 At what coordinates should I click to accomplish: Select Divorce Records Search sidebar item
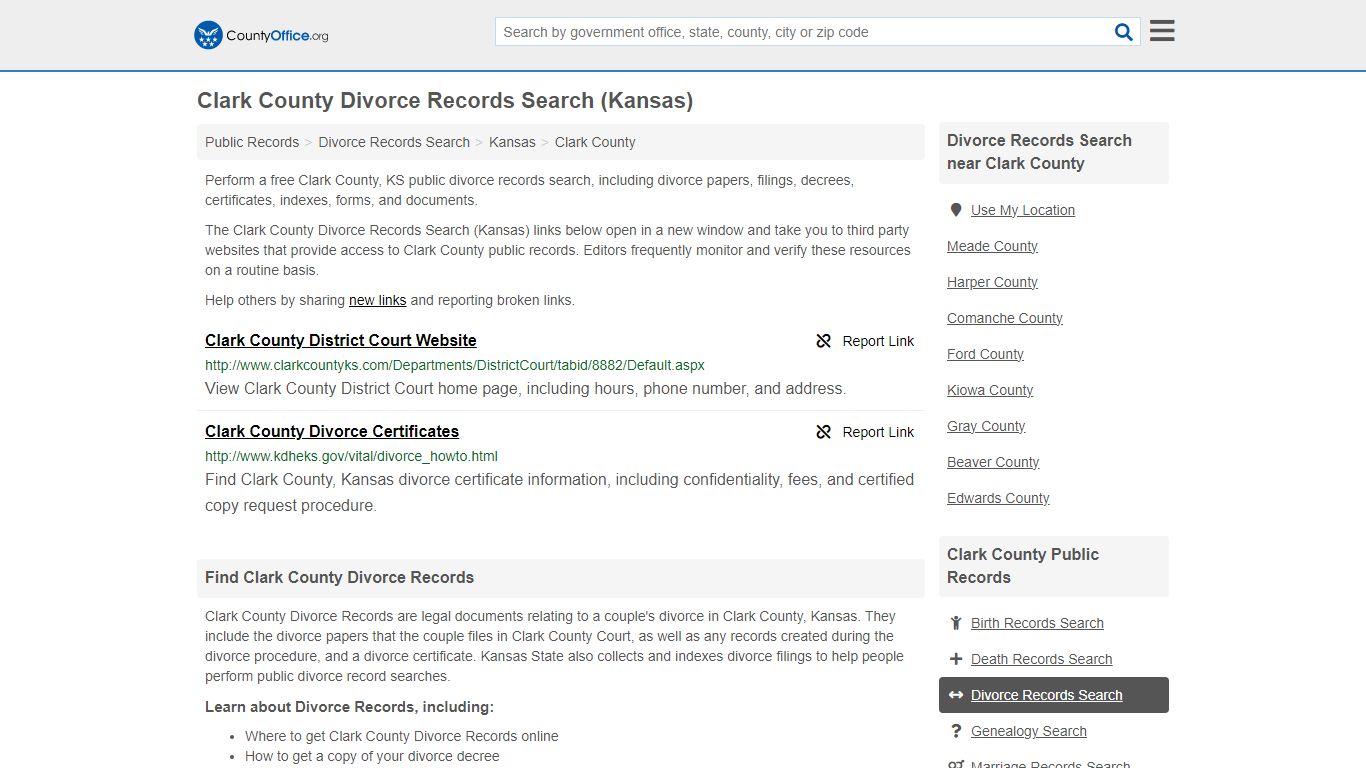(1054, 695)
